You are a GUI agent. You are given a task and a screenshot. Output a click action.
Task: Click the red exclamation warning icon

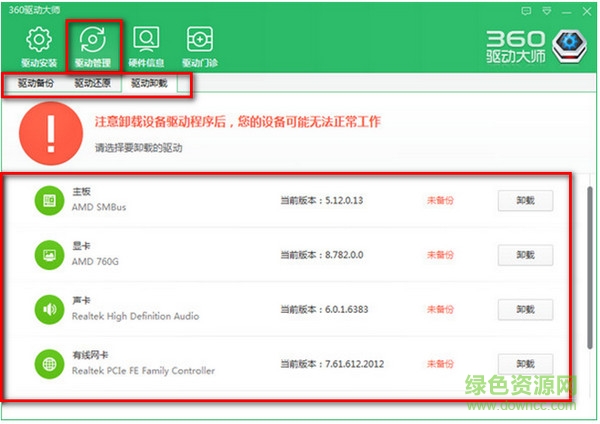(x=45, y=132)
